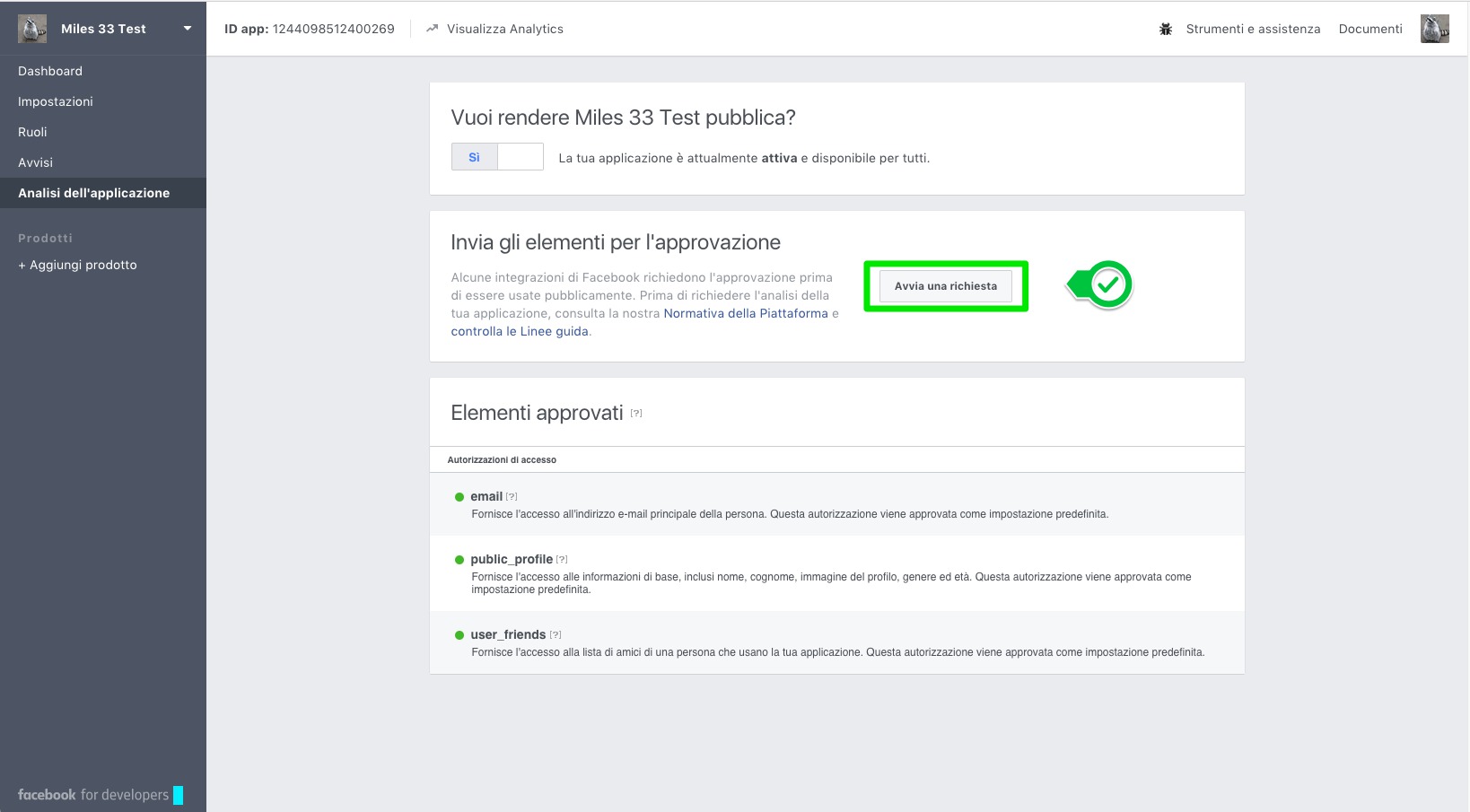Click + Aggiungi prodotto in the sidebar

[x=78, y=265]
